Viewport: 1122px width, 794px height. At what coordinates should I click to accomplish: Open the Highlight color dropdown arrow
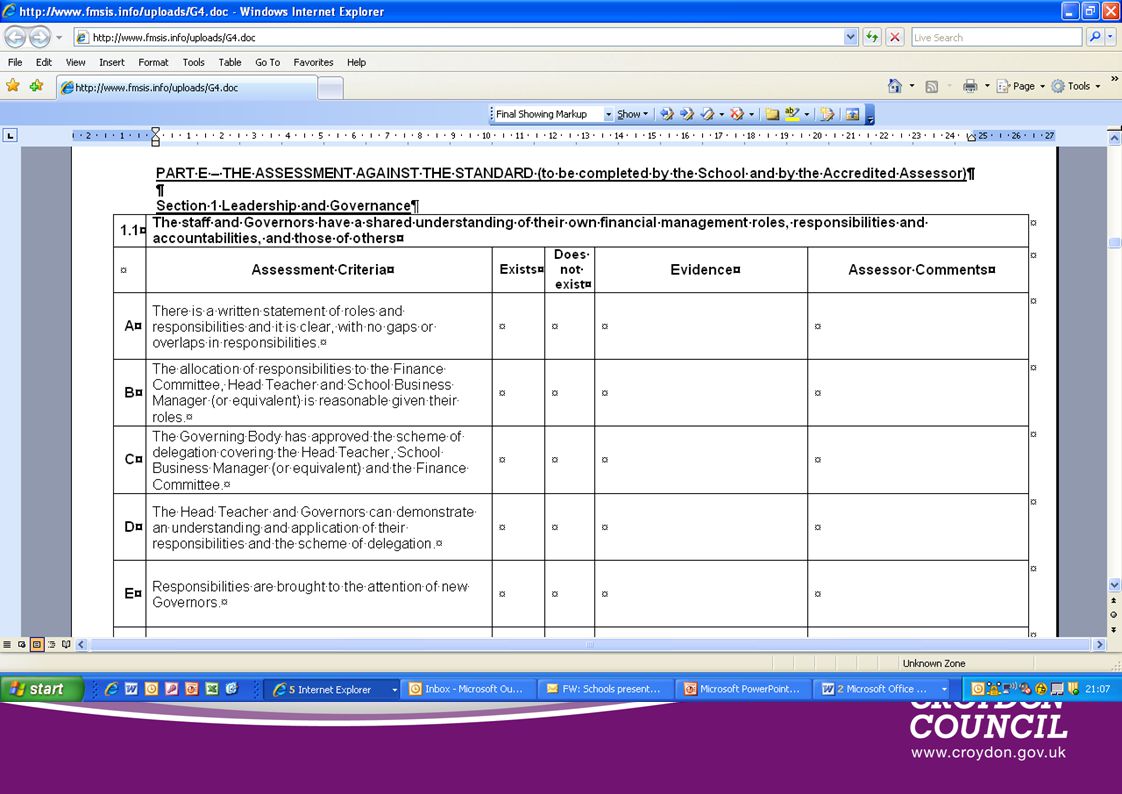point(806,114)
